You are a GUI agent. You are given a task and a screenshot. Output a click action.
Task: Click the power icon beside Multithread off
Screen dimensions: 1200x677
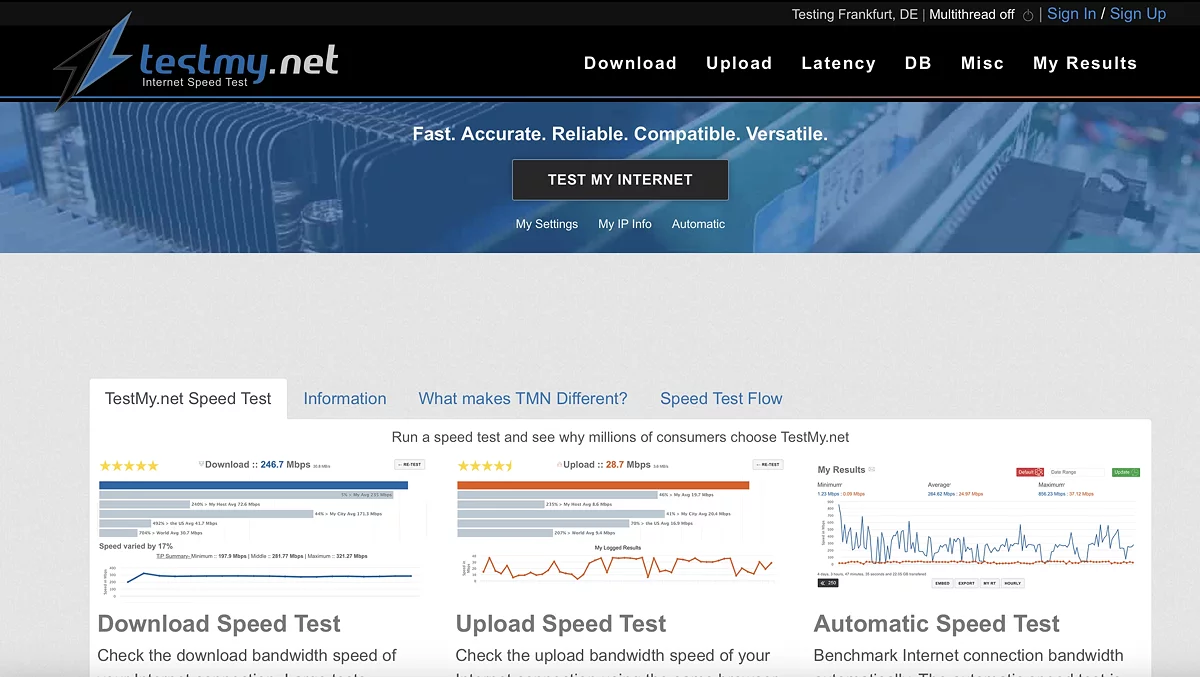pyautogui.click(x=1028, y=15)
